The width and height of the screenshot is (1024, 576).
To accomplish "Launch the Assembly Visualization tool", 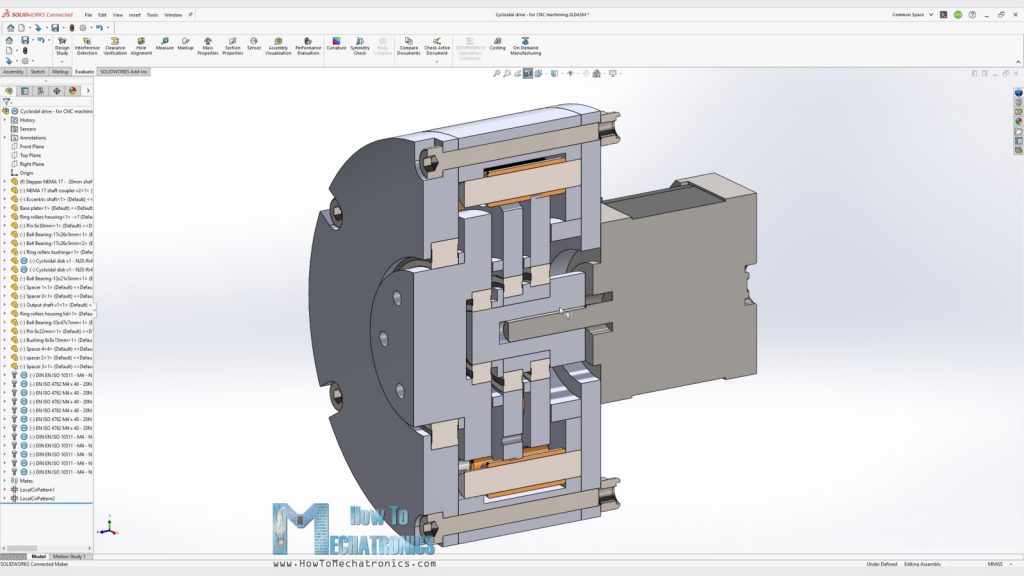I will pyautogui.click(x=277, y=45).
